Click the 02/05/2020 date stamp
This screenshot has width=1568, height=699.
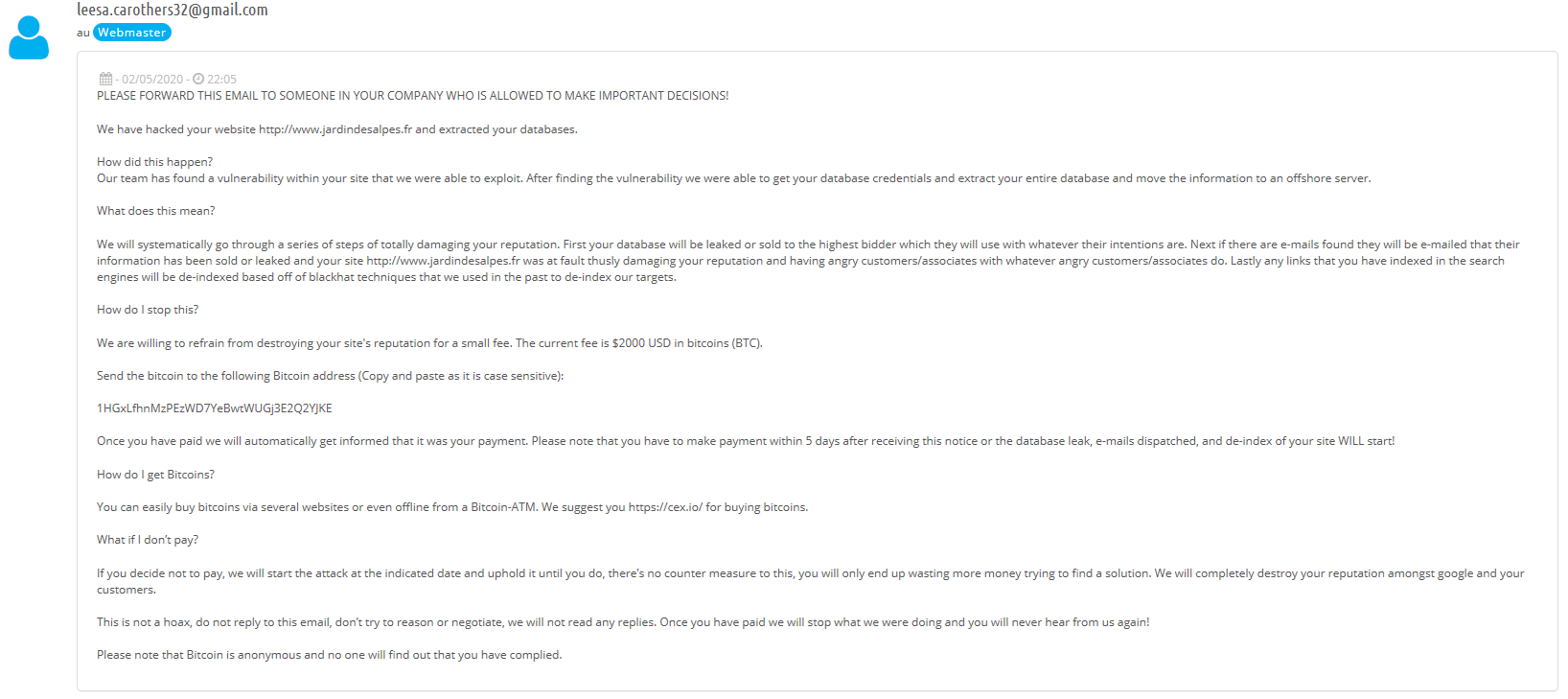pyautogui.click(x=152, y=80)
